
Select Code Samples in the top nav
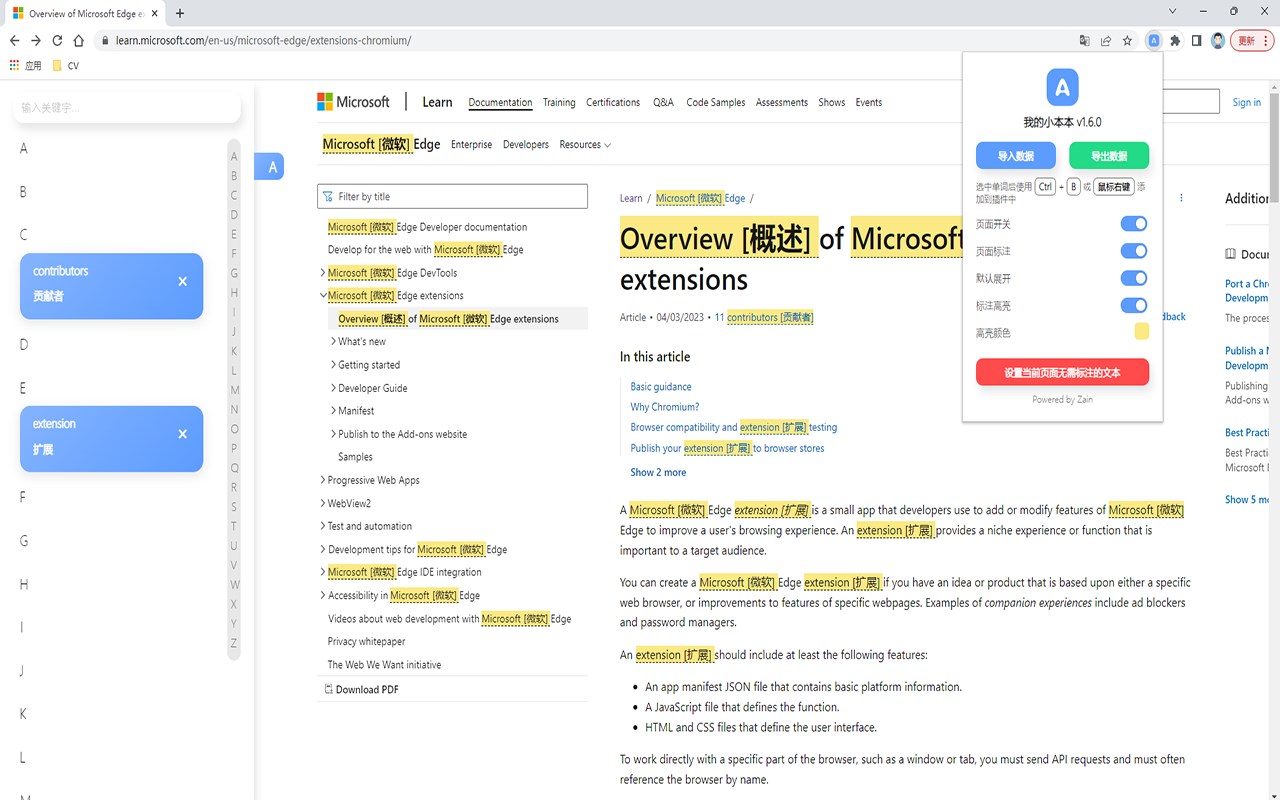[715, 102]
